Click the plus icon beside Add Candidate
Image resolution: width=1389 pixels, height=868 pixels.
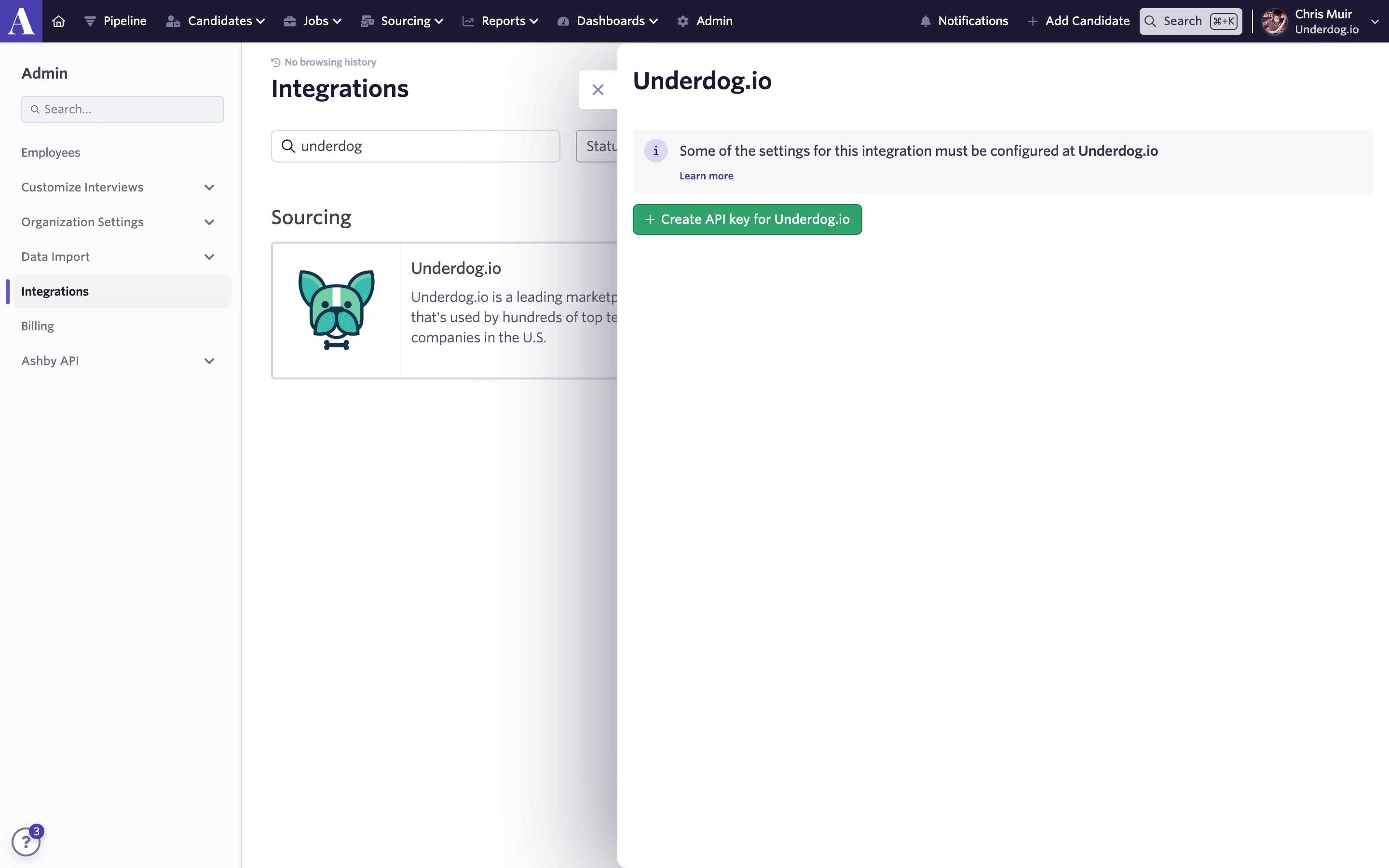pyautogui.click(x=1033, y=21)
